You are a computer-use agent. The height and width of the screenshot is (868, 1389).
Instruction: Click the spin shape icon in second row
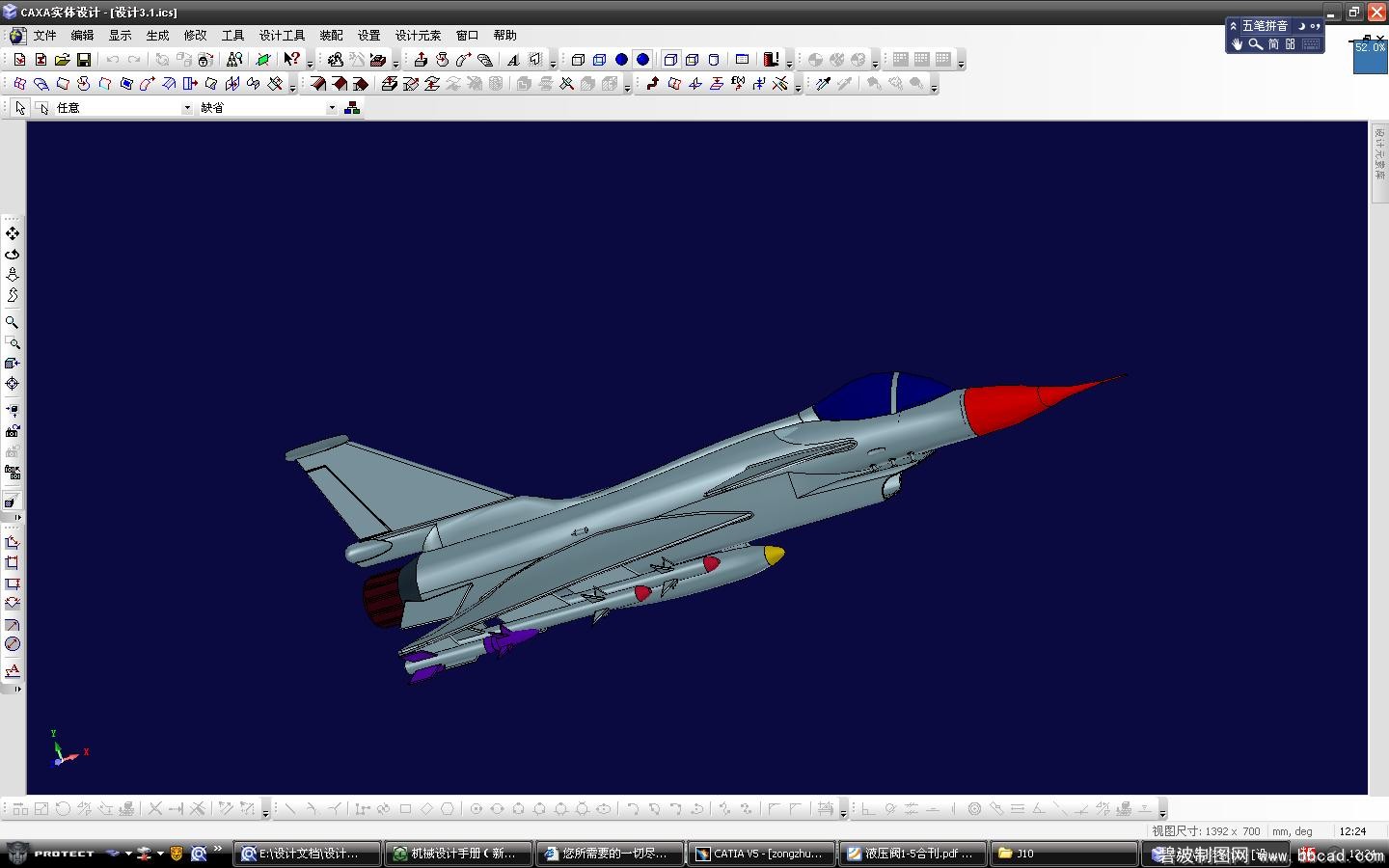pyautogui.click(x=84, y=84)
